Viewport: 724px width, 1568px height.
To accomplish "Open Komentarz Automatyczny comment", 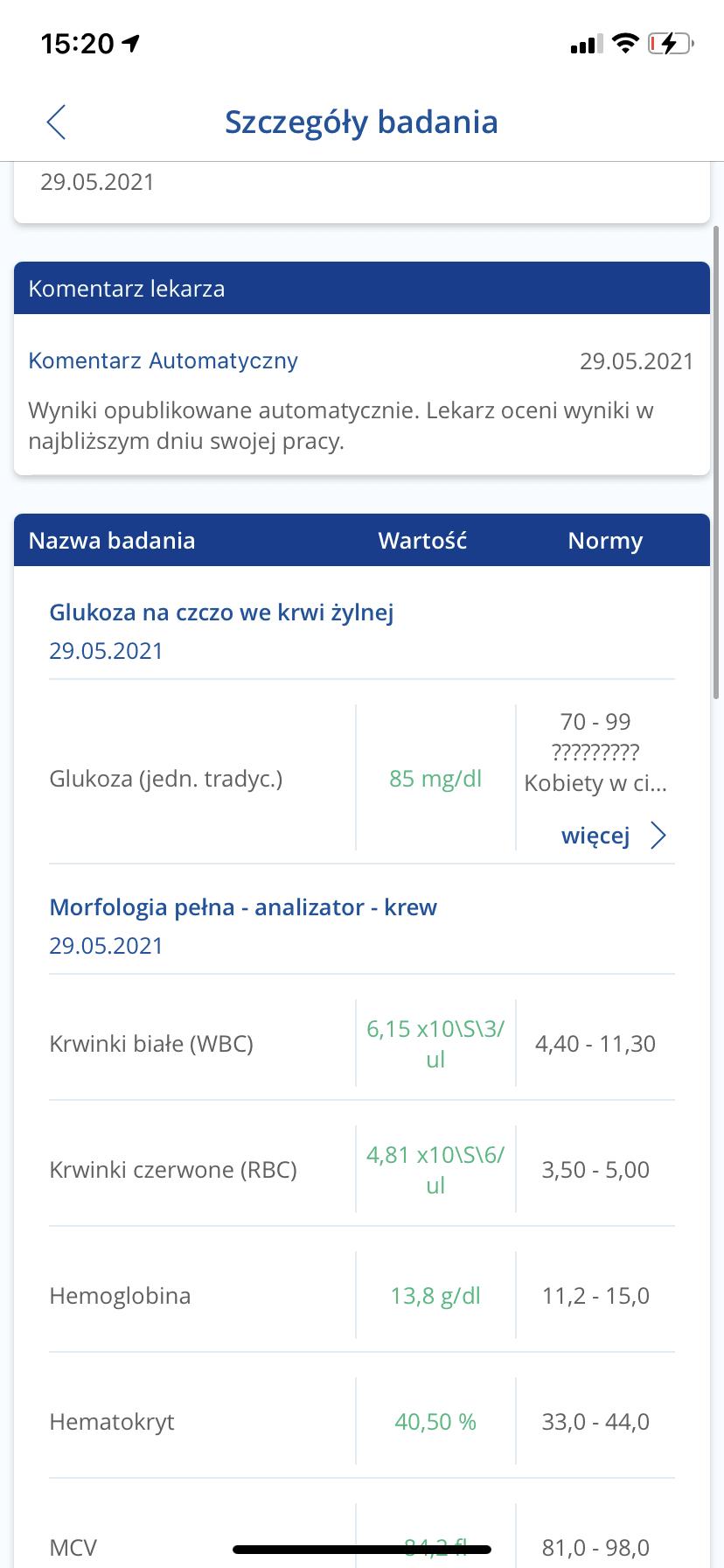I will [x=164, y=360].
